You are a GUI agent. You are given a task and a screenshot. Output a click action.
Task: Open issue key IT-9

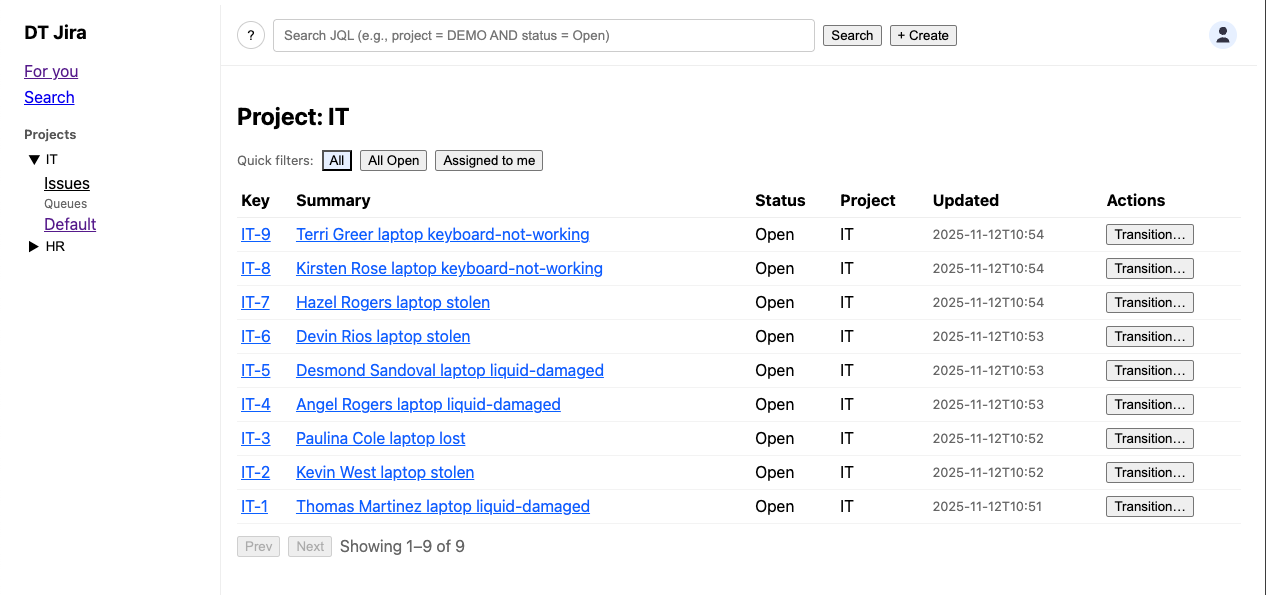point(255,234)
